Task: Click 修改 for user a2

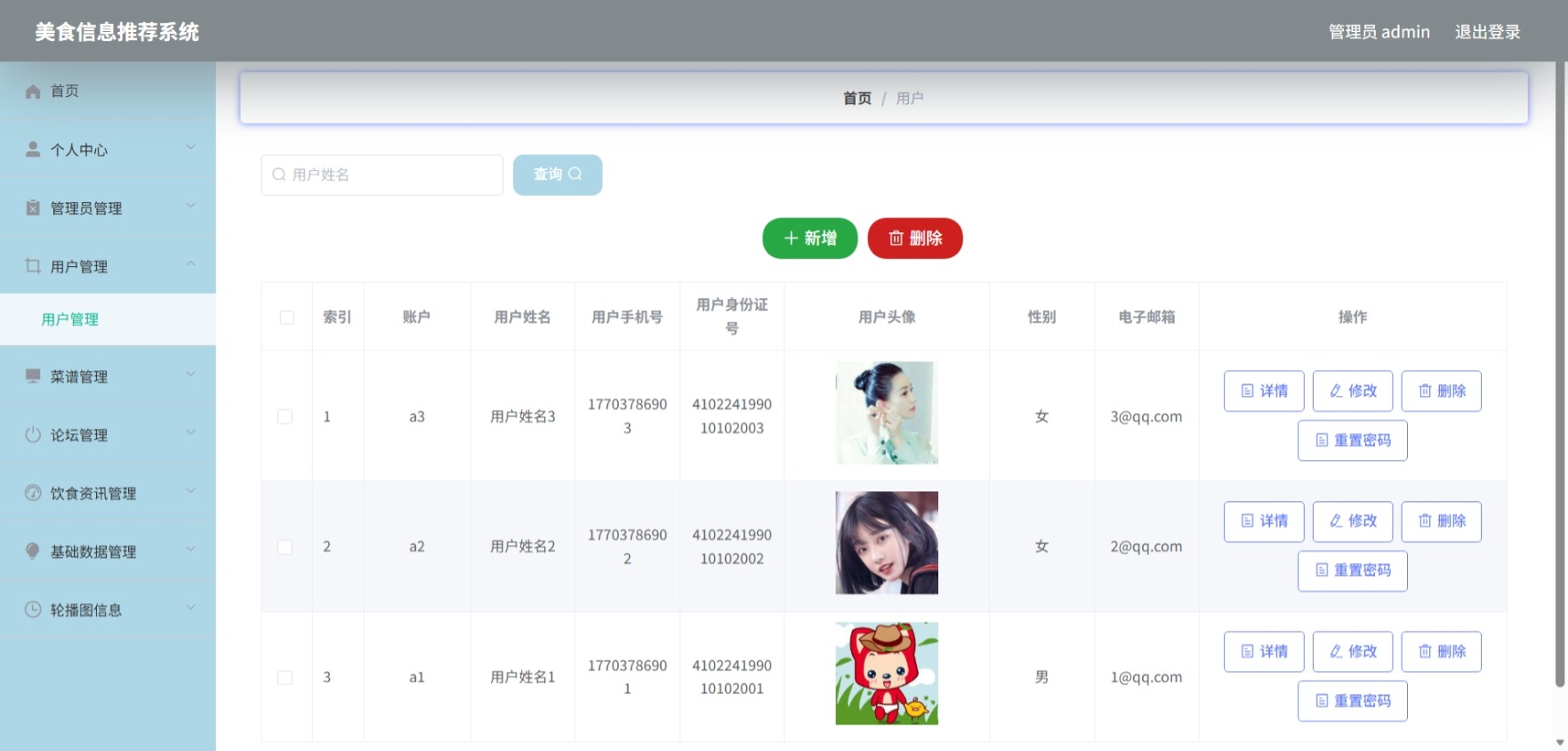Action: (1353, 521)
